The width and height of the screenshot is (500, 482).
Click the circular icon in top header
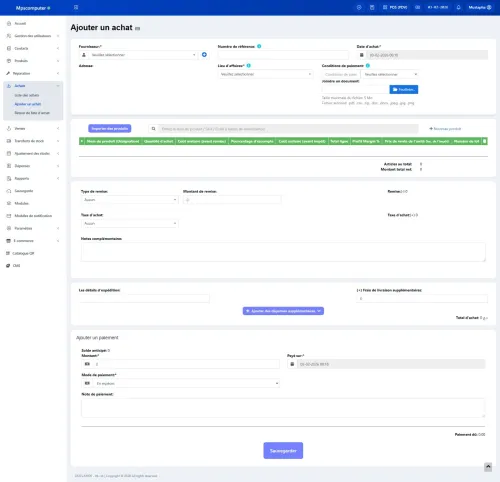(359, 7)
